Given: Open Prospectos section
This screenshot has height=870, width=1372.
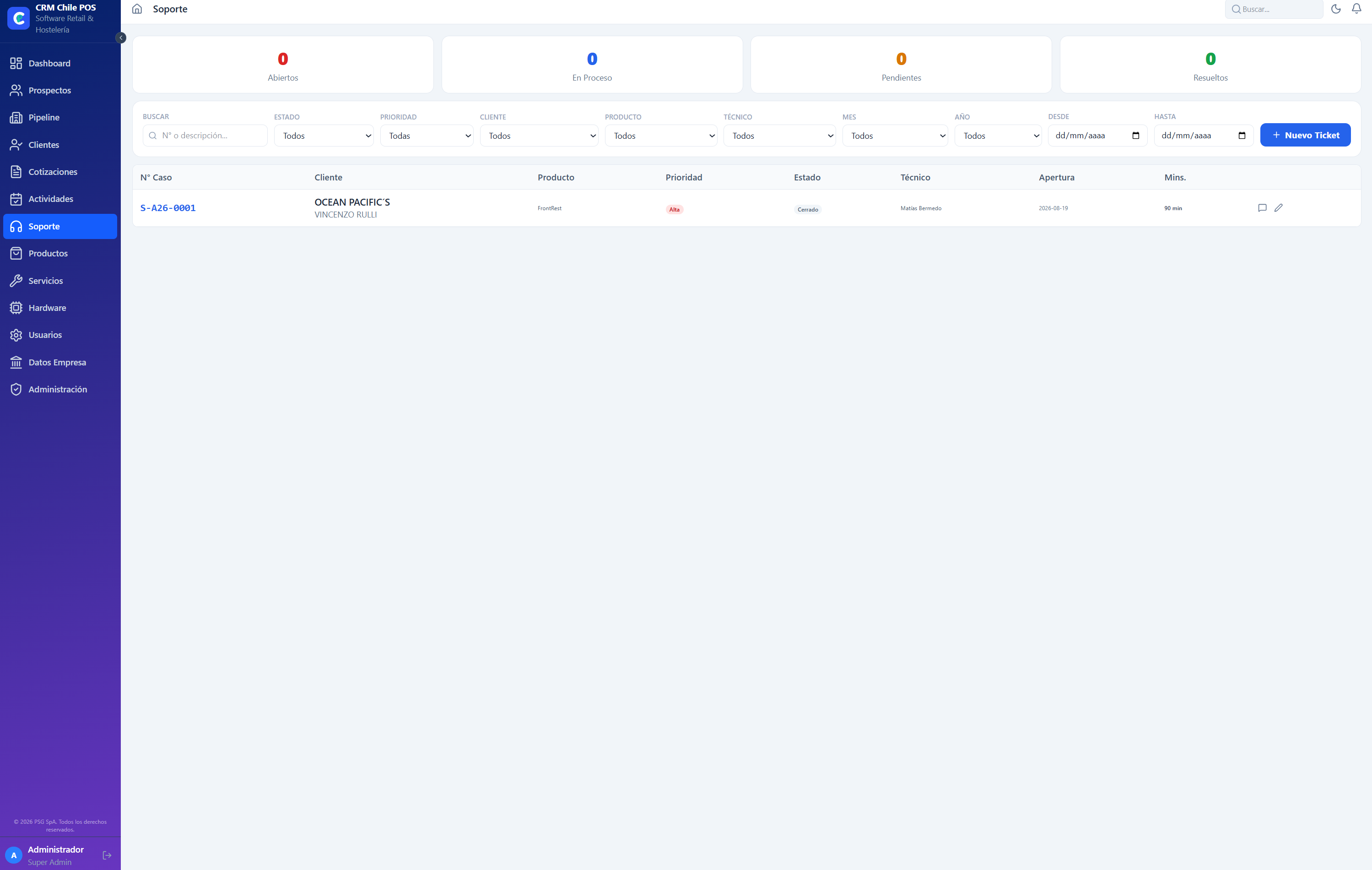Looking at the screenshot, I should click(60, 91).
